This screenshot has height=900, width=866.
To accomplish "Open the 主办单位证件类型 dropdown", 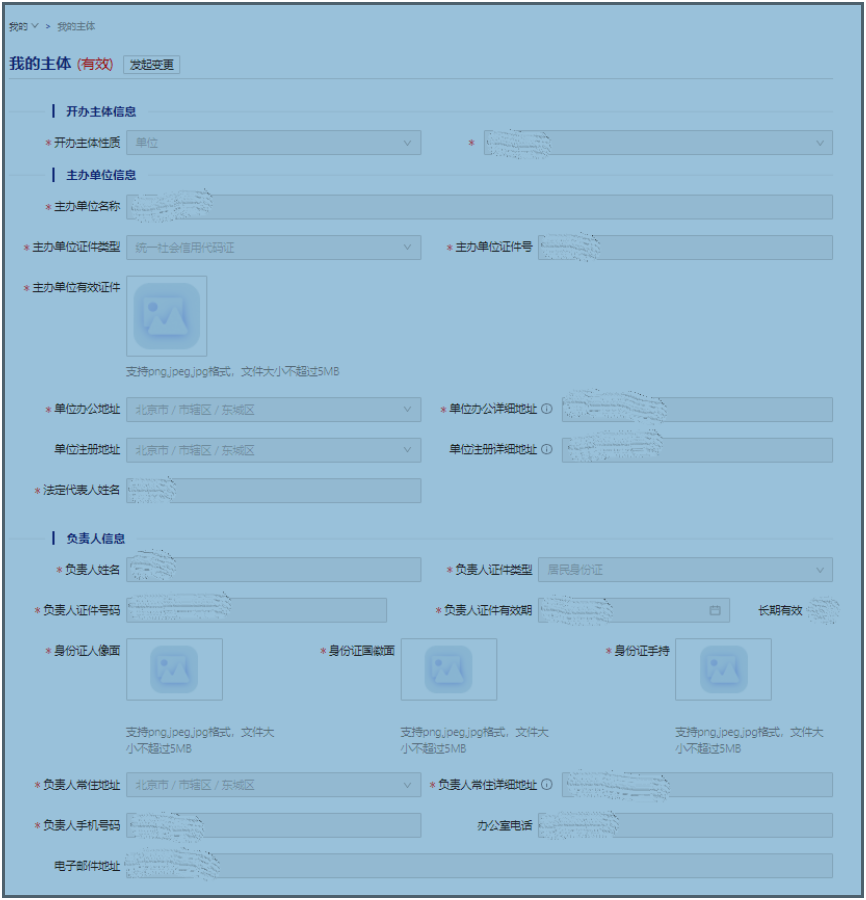I will 273,247.
